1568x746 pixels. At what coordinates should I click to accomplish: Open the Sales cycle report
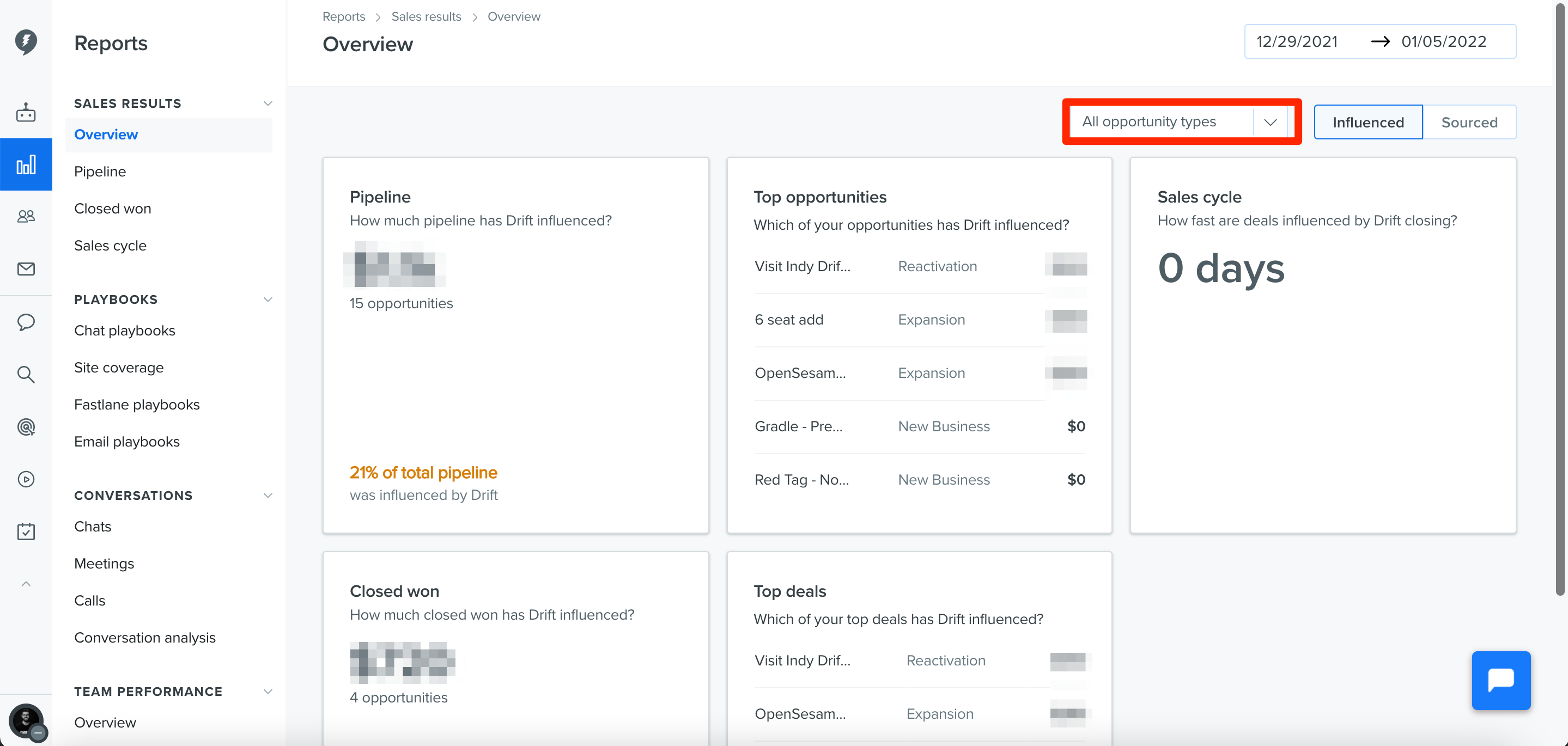(x=110, y=246)
